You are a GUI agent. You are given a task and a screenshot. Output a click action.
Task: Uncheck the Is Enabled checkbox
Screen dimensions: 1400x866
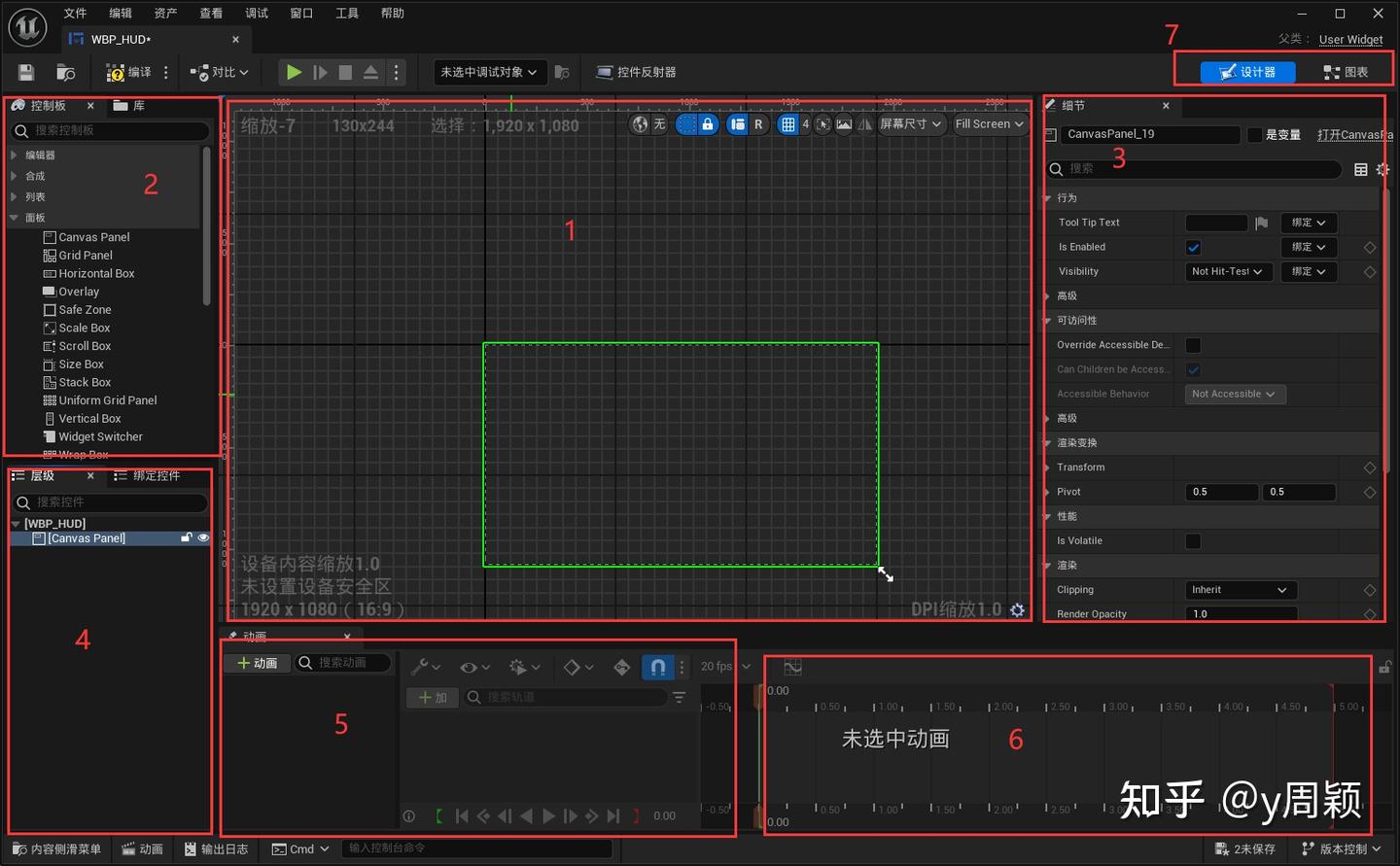(1195, 247)
